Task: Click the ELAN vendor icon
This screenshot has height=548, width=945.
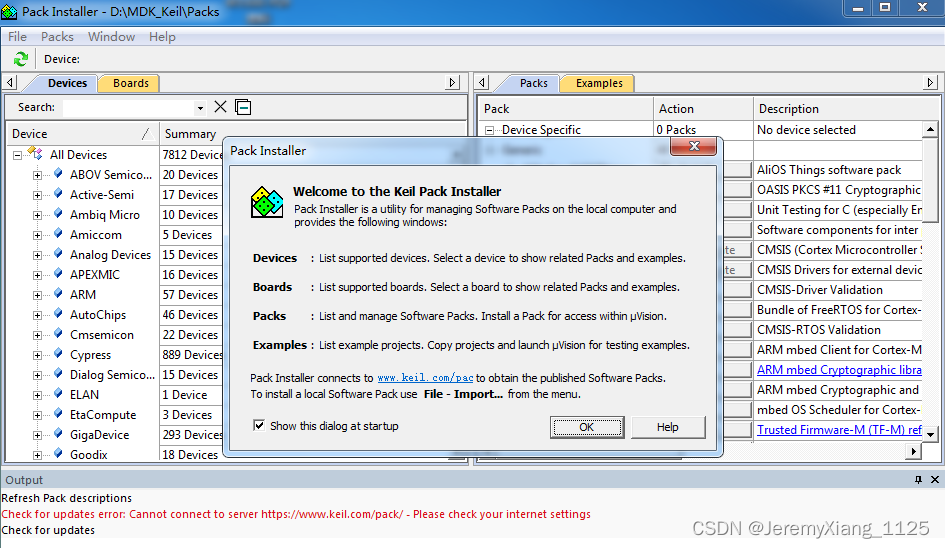Action: 58,394
